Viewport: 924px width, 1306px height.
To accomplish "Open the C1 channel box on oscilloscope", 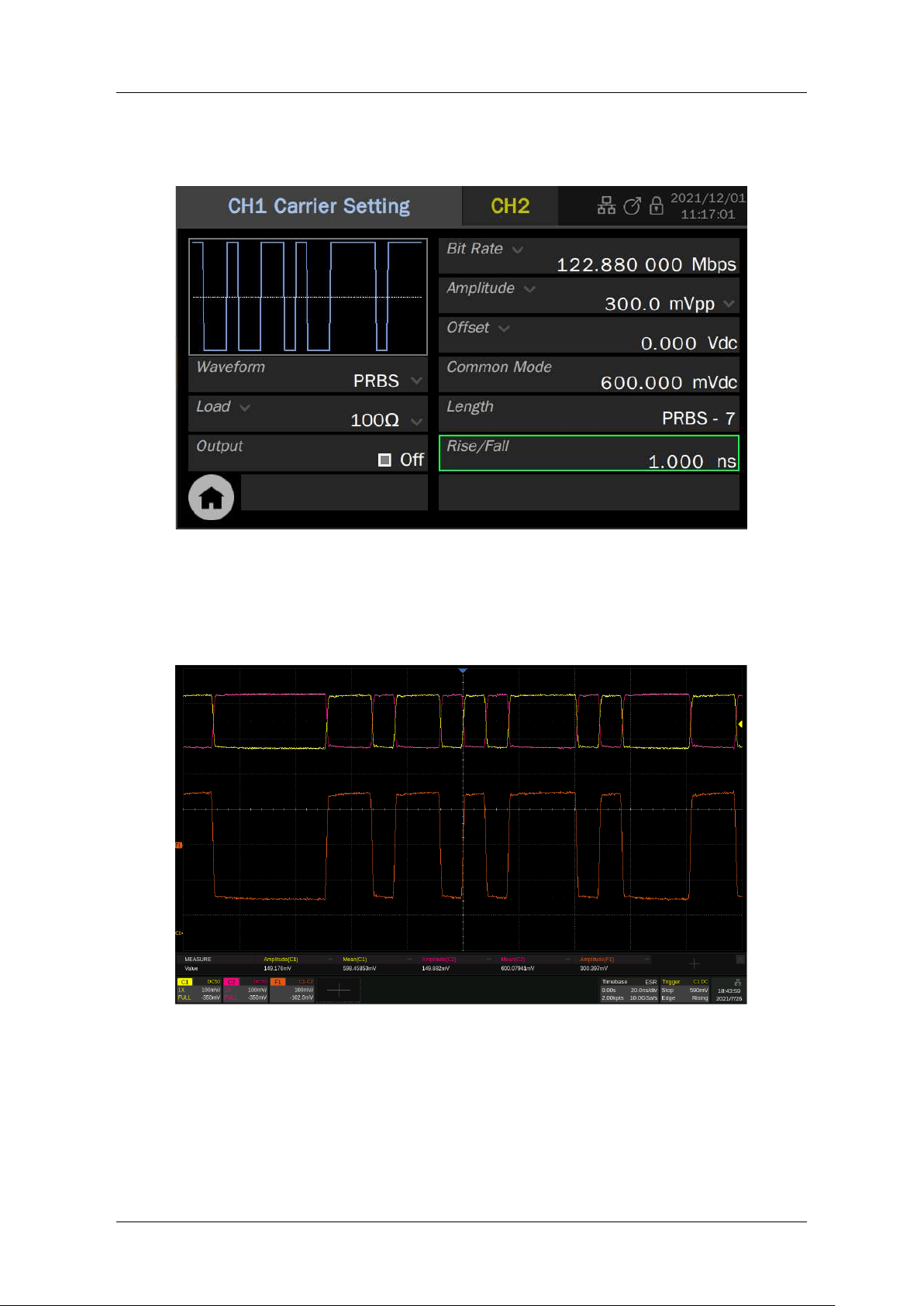I will (x=199, y=991).
